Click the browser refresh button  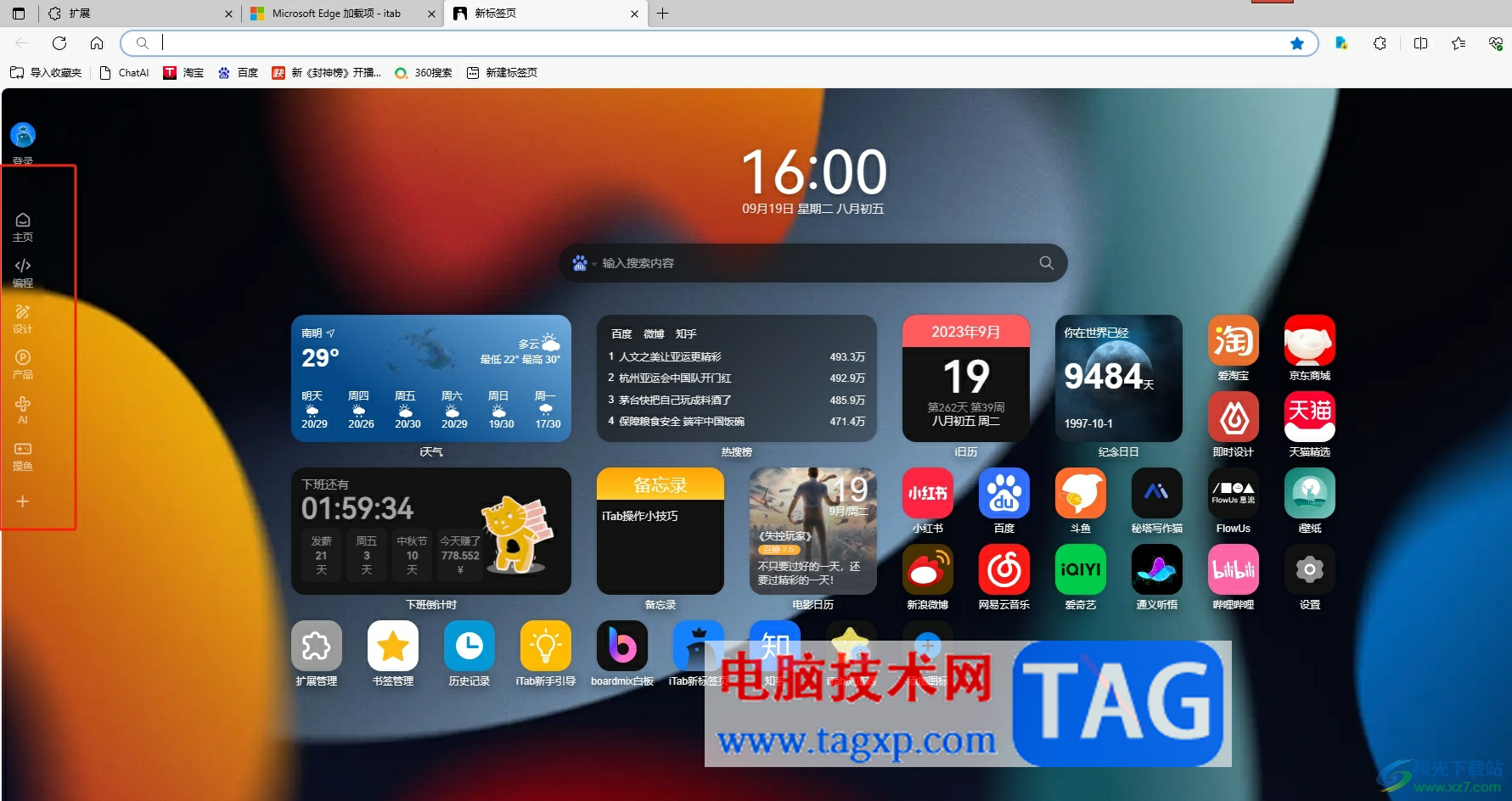click(x=59, y=43)
